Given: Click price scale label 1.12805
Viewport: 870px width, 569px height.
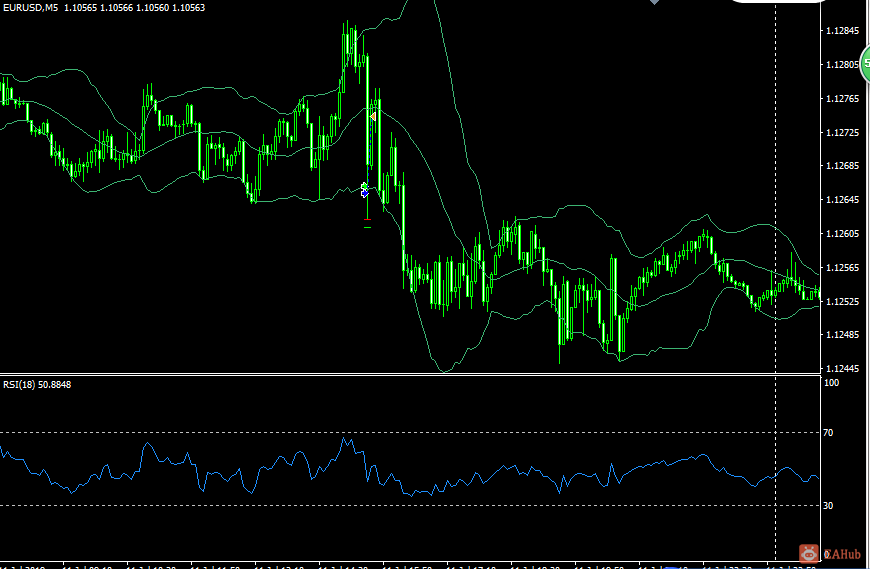Looking at the screenshot, I should [x=842, y=65].
